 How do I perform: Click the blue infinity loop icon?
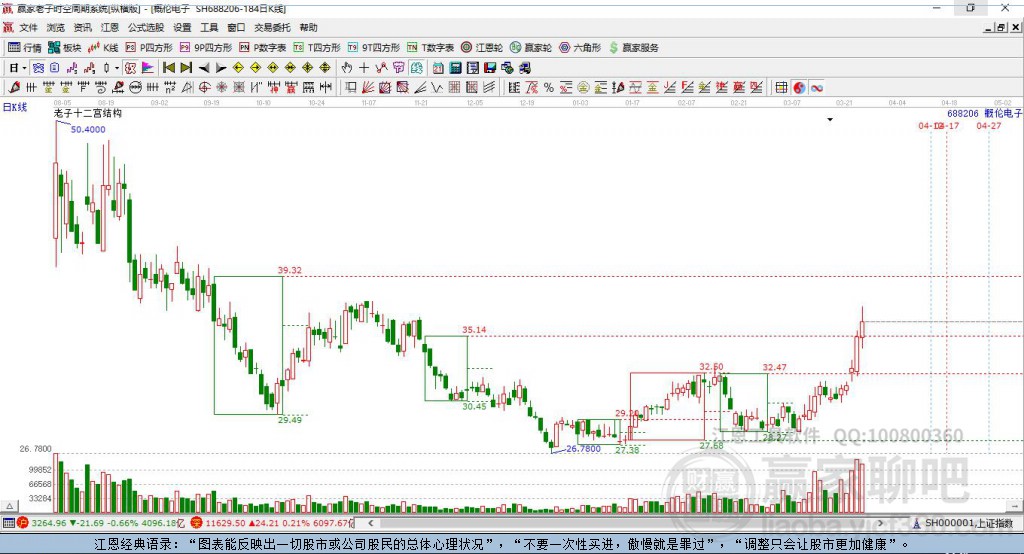[817, 88]
